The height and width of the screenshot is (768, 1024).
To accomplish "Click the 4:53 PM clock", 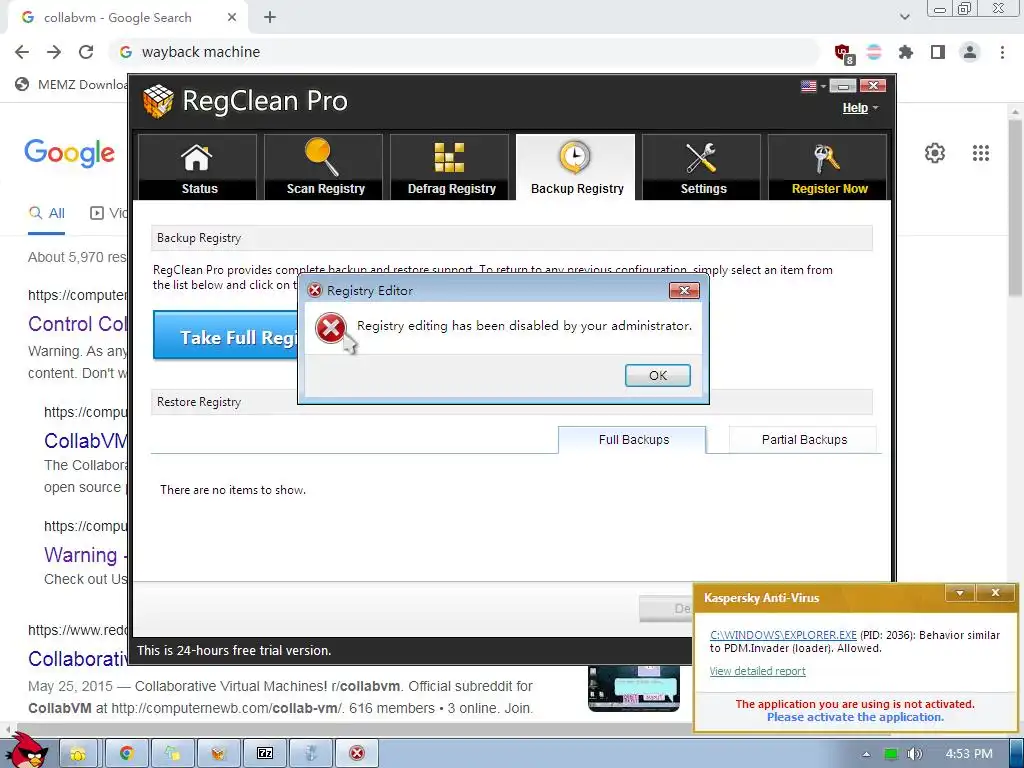I will click(968, 754).
